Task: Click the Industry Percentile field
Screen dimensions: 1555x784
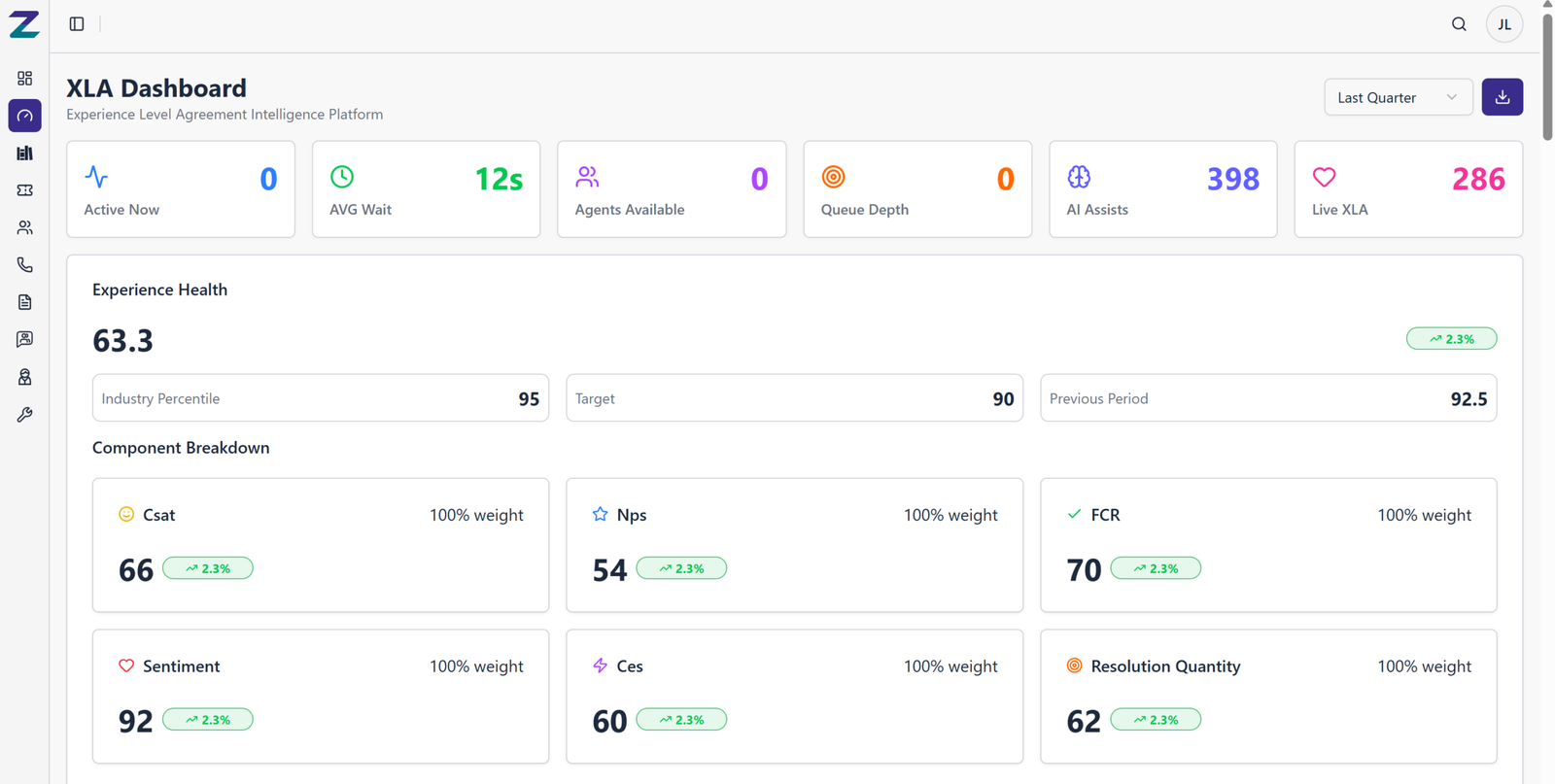Action: pyautogui.click(x=321, y=398)
